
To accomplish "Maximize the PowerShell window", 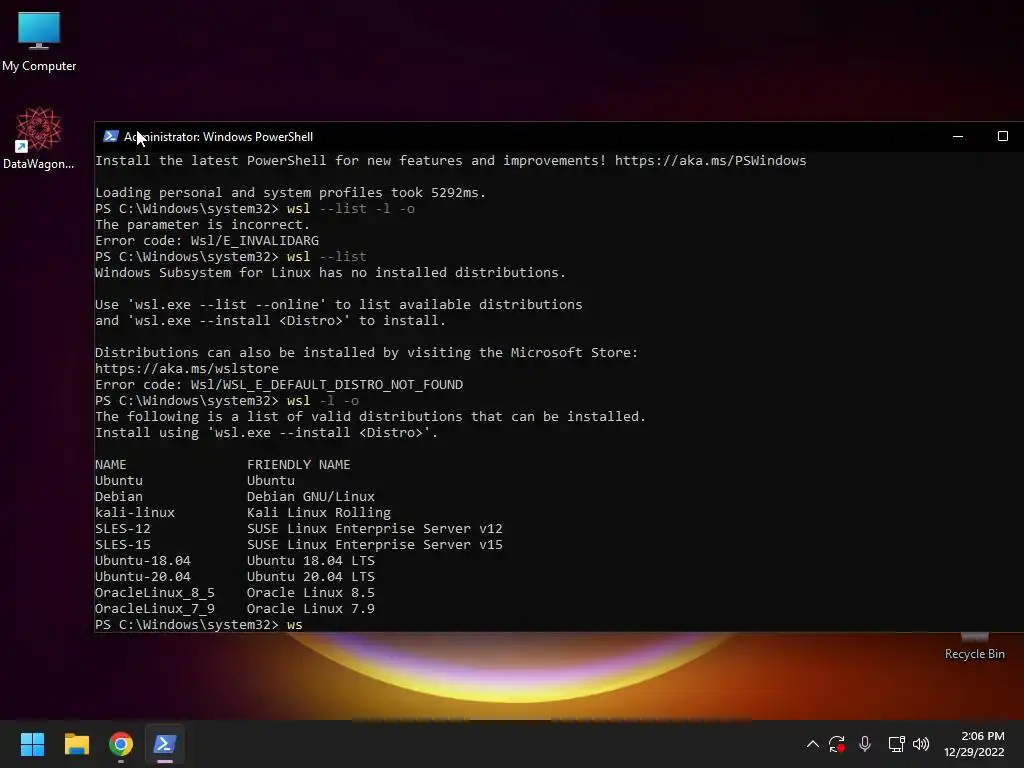I will [x=1002, y=136].
